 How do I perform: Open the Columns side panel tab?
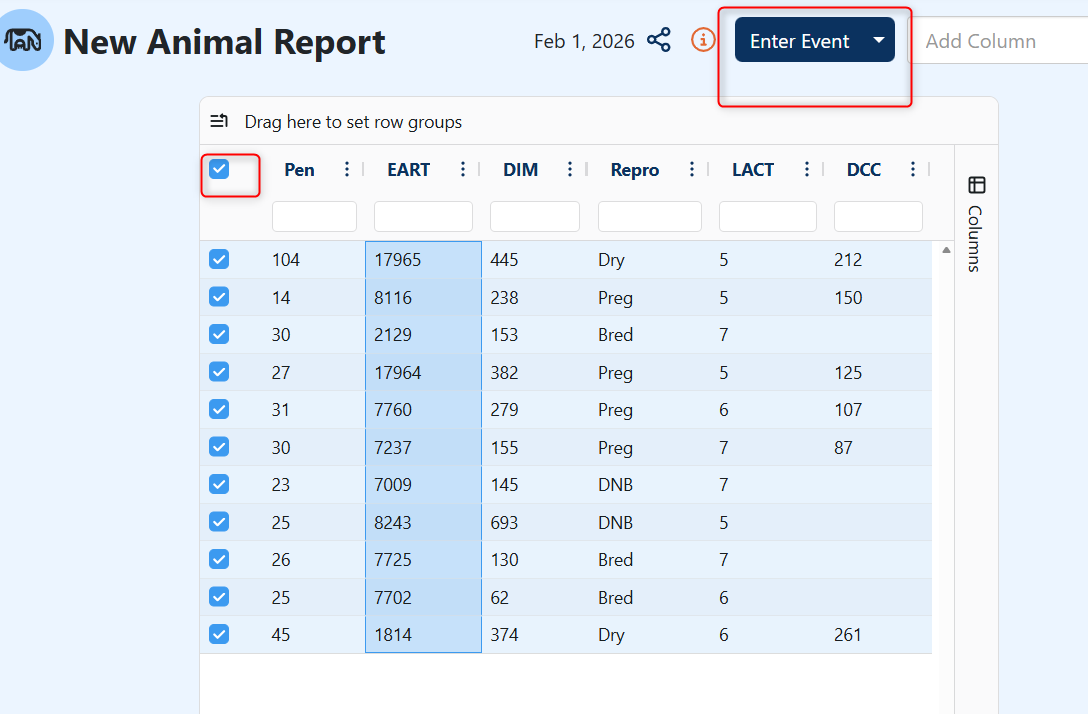(x=976, y=225)
